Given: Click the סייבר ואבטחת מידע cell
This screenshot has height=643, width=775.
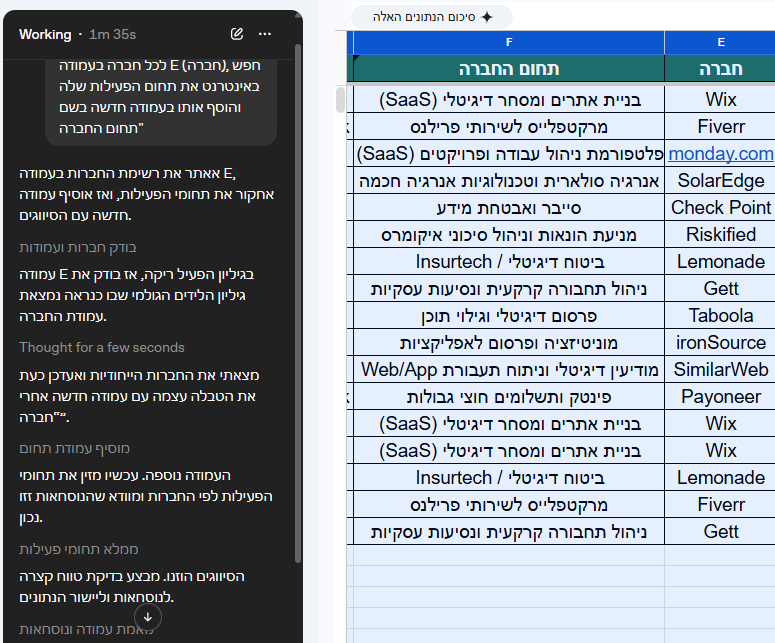Looking at the screenshot, I should click(509, 208).
